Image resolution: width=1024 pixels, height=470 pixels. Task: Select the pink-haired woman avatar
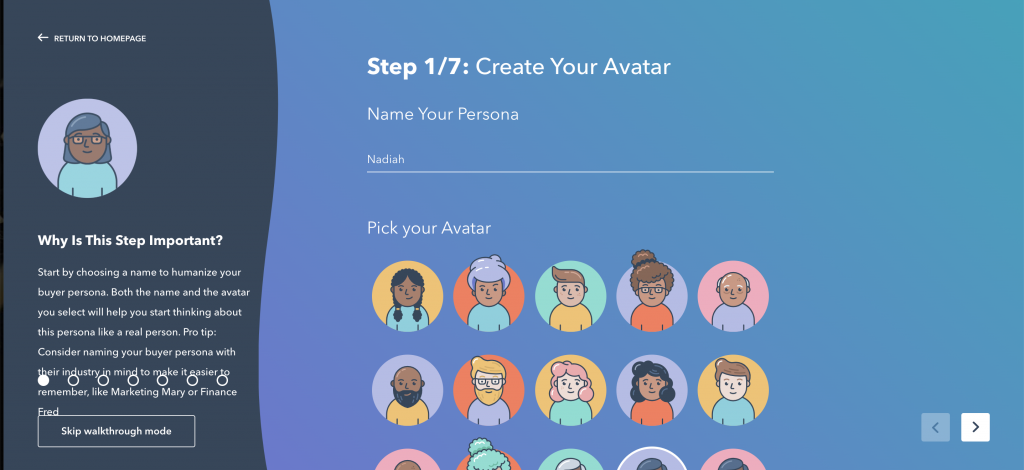[570, 390]
